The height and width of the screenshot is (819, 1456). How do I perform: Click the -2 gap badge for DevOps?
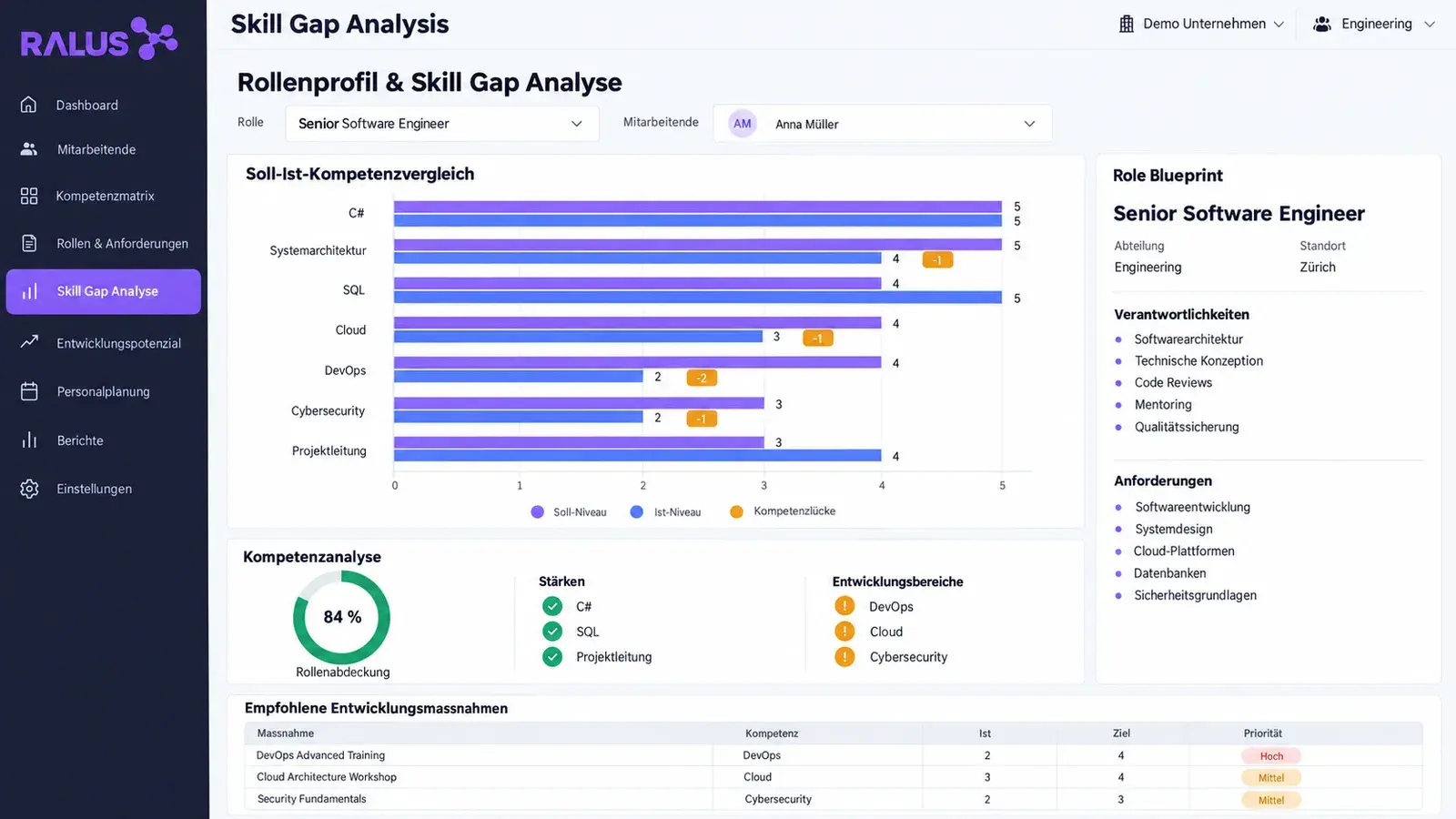tap(702, 378)
